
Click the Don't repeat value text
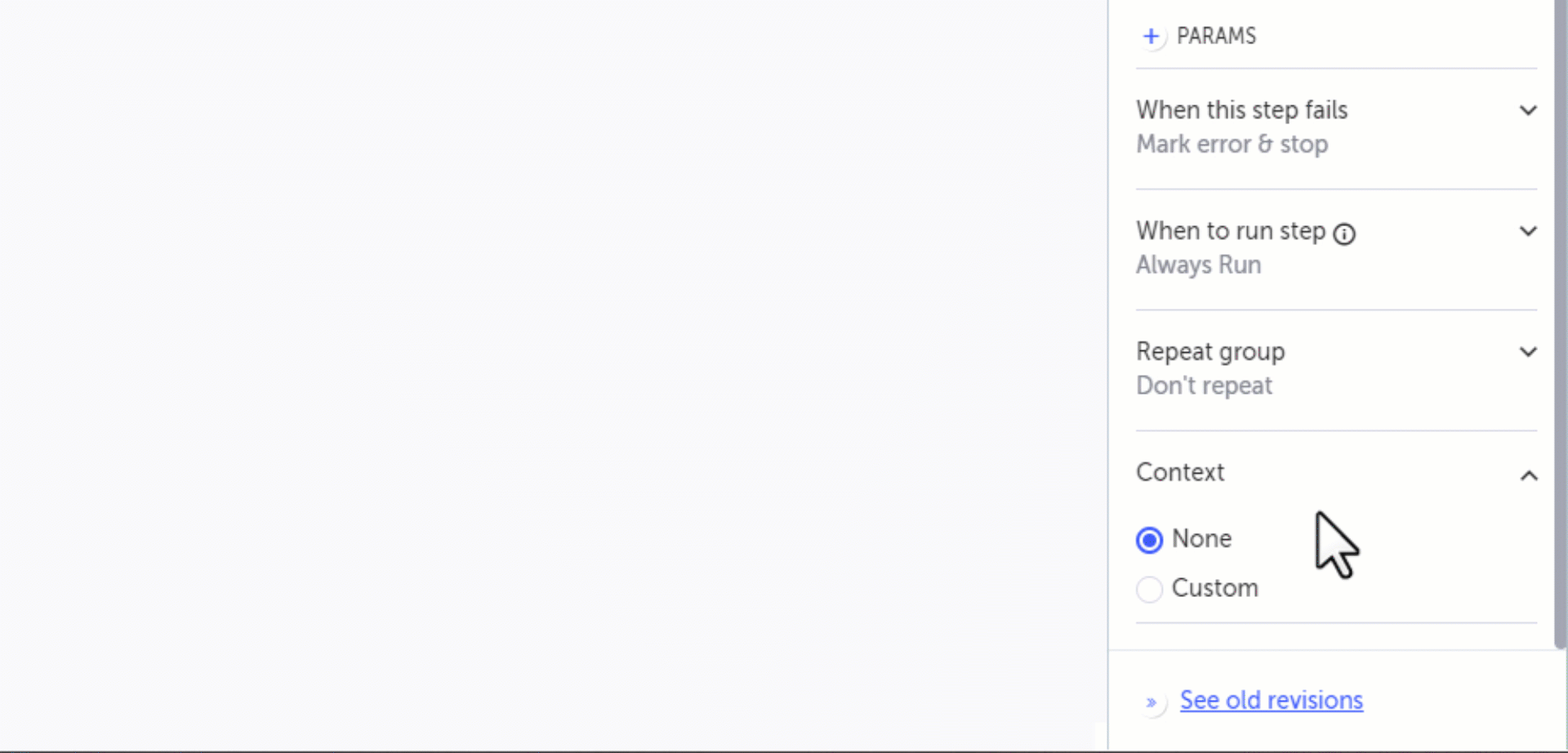(x=1204, y=386)
